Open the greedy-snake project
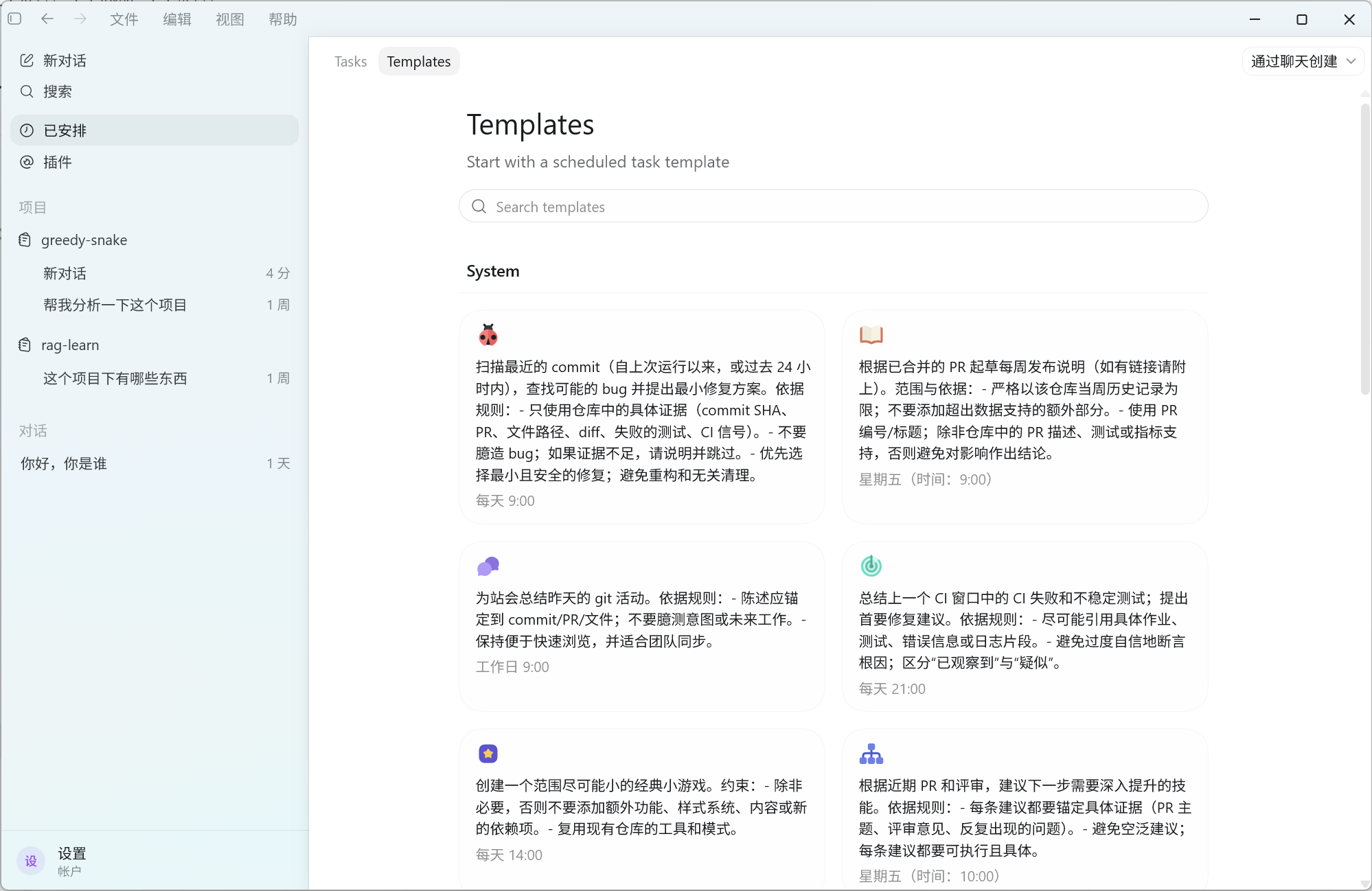 (155, 240)
